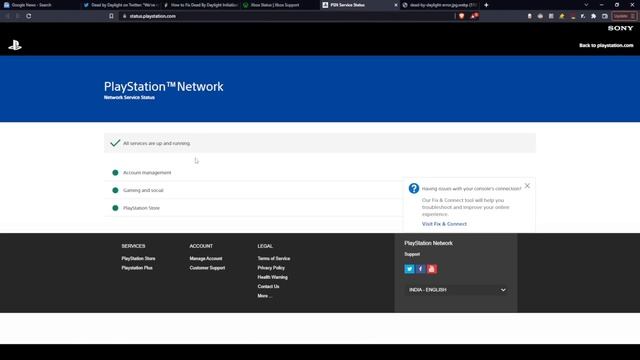Click Back to playstation.com link

(606, 45)
